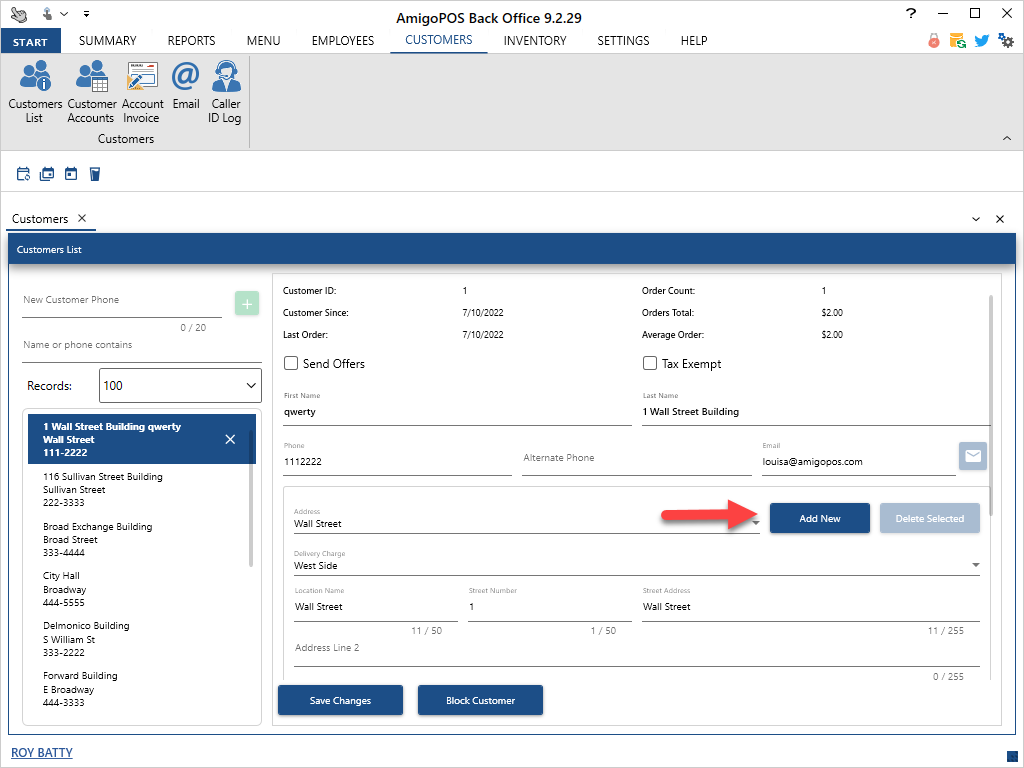Click the First Name input field

(457, 412)
